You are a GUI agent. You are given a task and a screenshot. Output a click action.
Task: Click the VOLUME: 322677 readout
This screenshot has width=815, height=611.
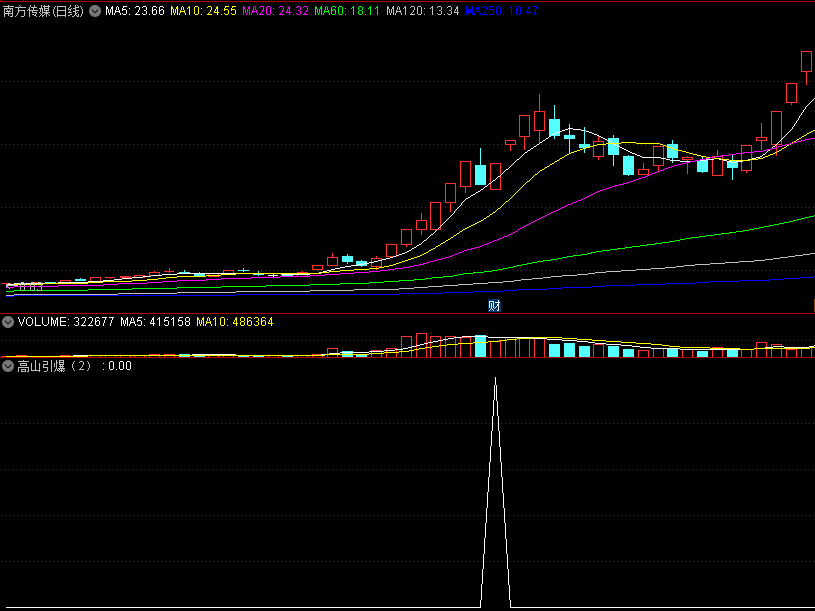point(66,322)
